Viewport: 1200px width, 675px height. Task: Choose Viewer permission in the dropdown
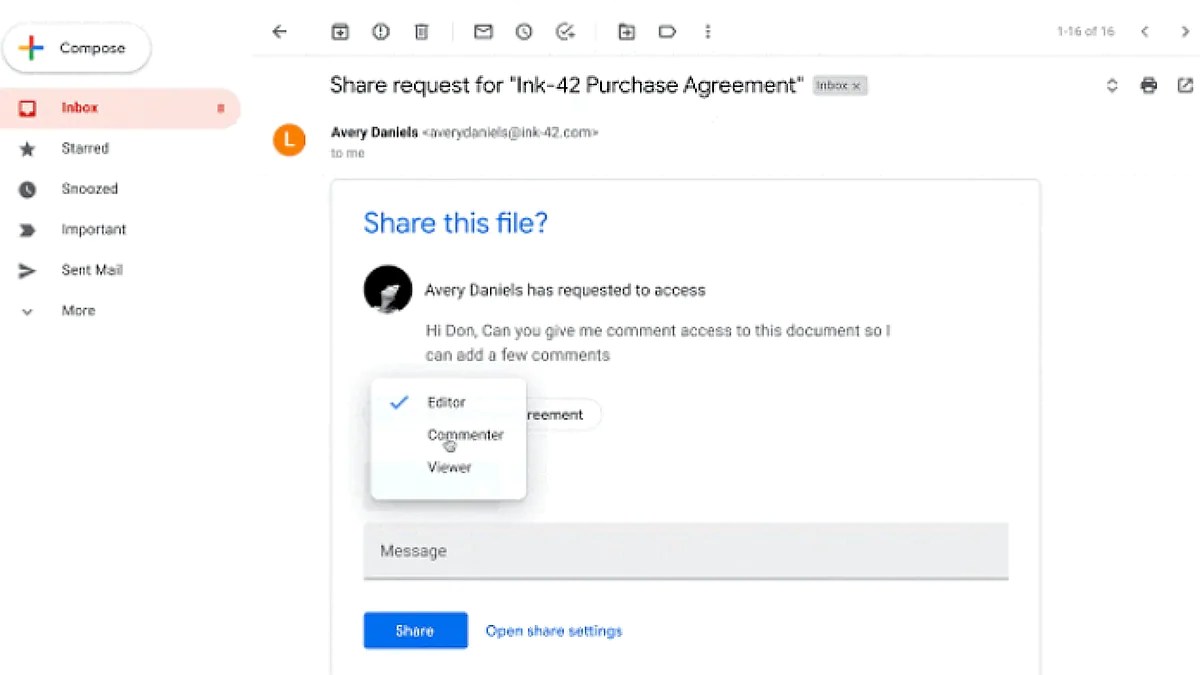(449, 466)
